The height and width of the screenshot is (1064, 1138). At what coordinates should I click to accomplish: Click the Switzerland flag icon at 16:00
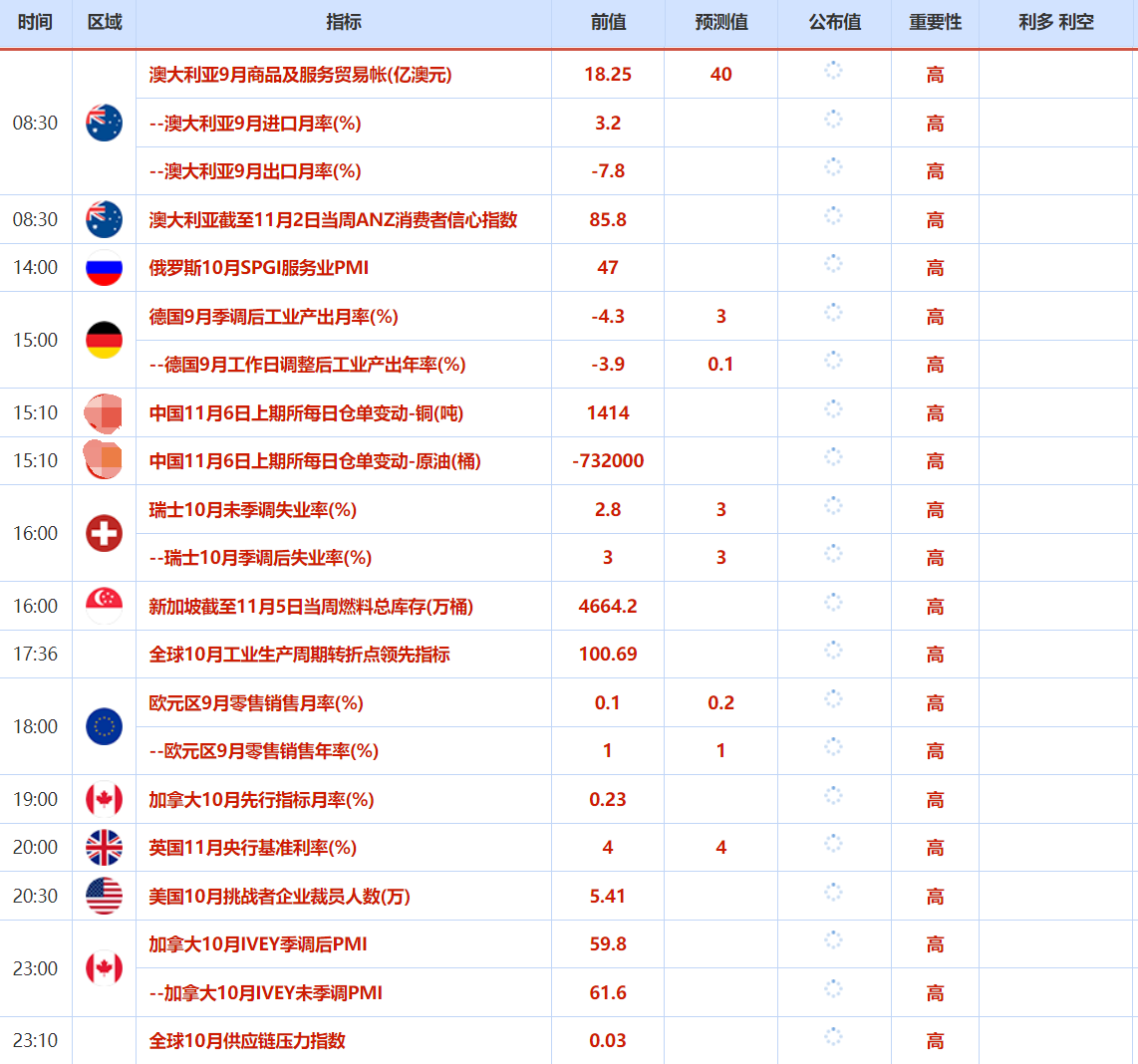coord(104,533)
